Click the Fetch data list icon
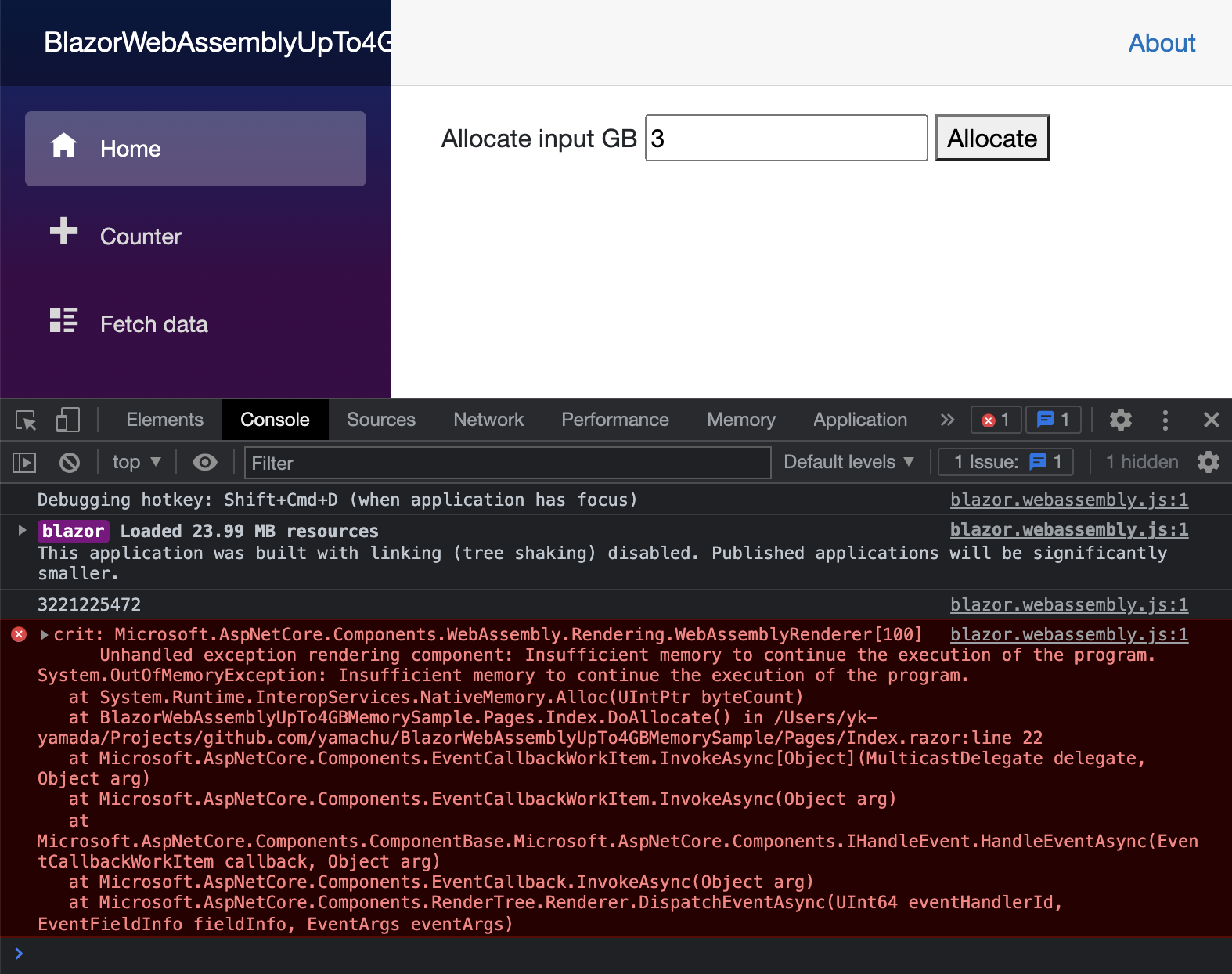Image resolution: width=1232 pixels, height=974 pixels. click(63, 319)
